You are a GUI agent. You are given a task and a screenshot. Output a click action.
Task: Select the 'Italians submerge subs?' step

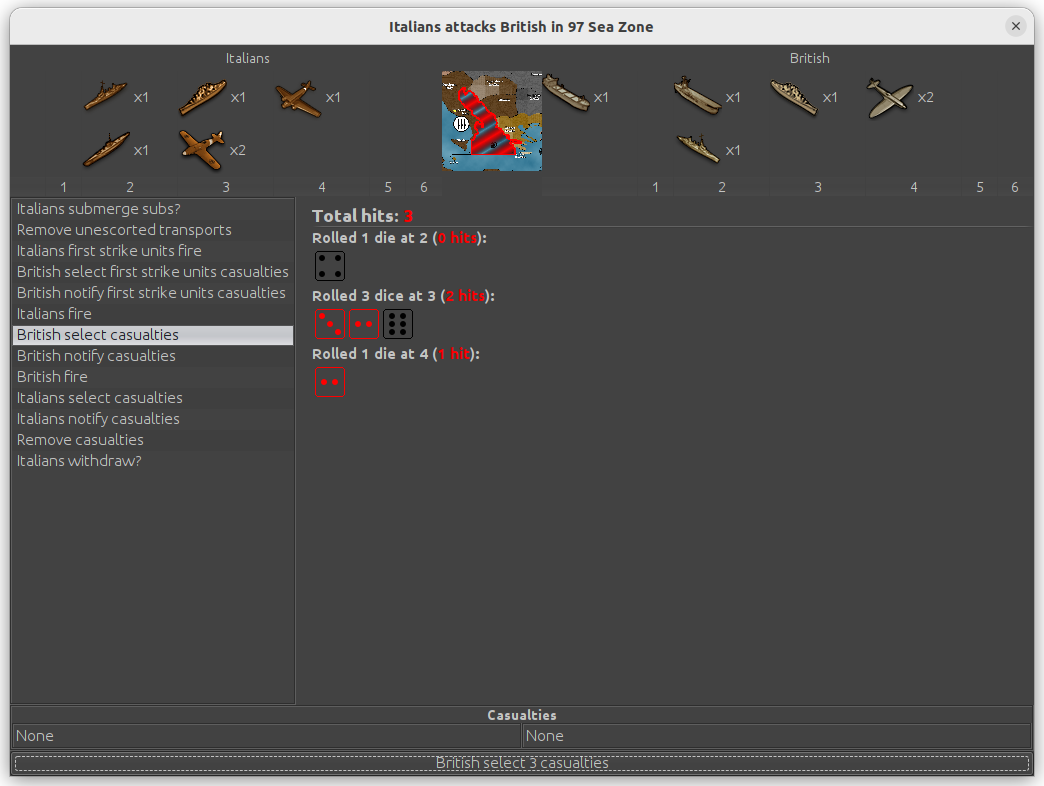(x=99, y=209)
